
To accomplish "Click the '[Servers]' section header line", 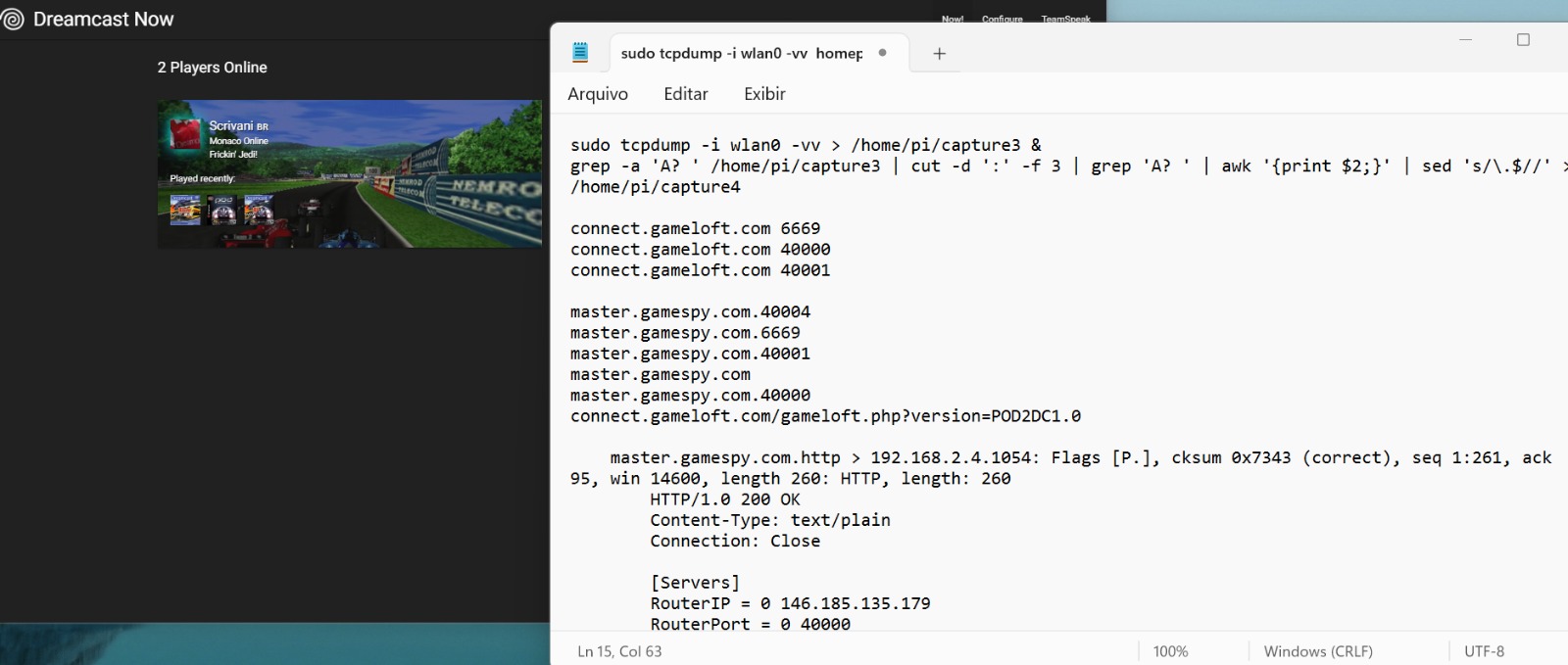I will coord(695,583).
